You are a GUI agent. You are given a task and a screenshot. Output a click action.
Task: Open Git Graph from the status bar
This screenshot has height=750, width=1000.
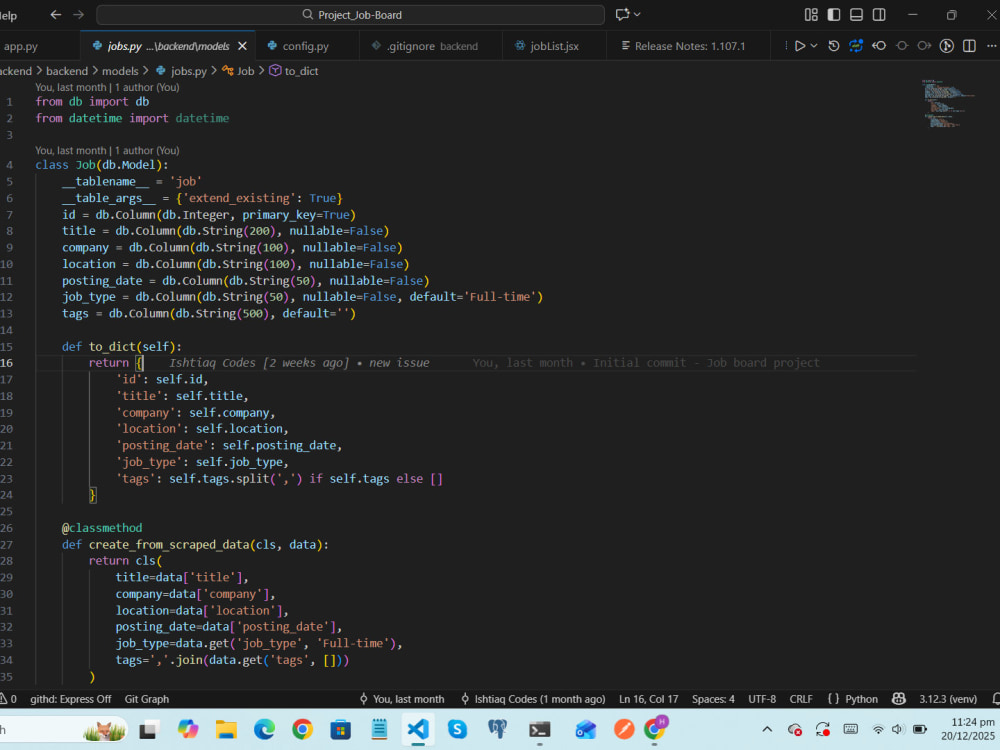pos(147,699)
